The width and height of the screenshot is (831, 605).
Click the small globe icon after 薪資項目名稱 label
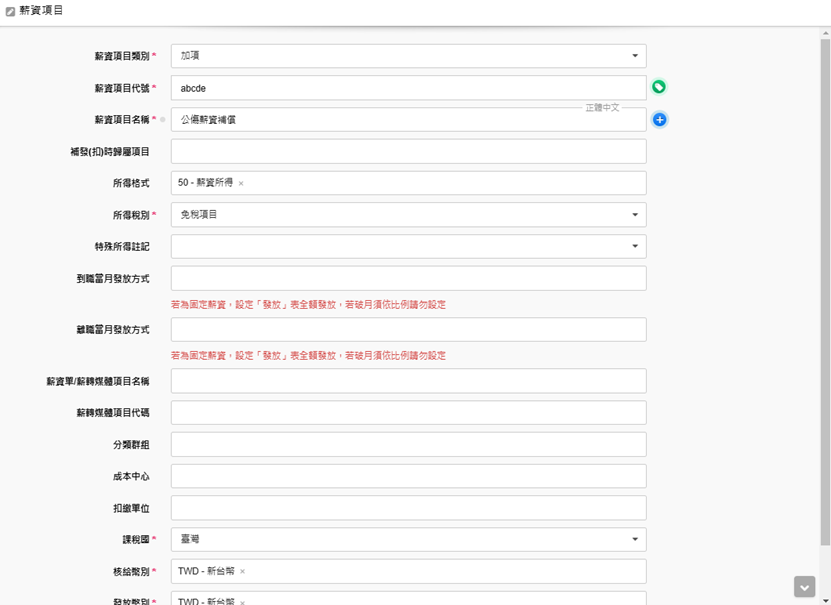coord(163,120)
